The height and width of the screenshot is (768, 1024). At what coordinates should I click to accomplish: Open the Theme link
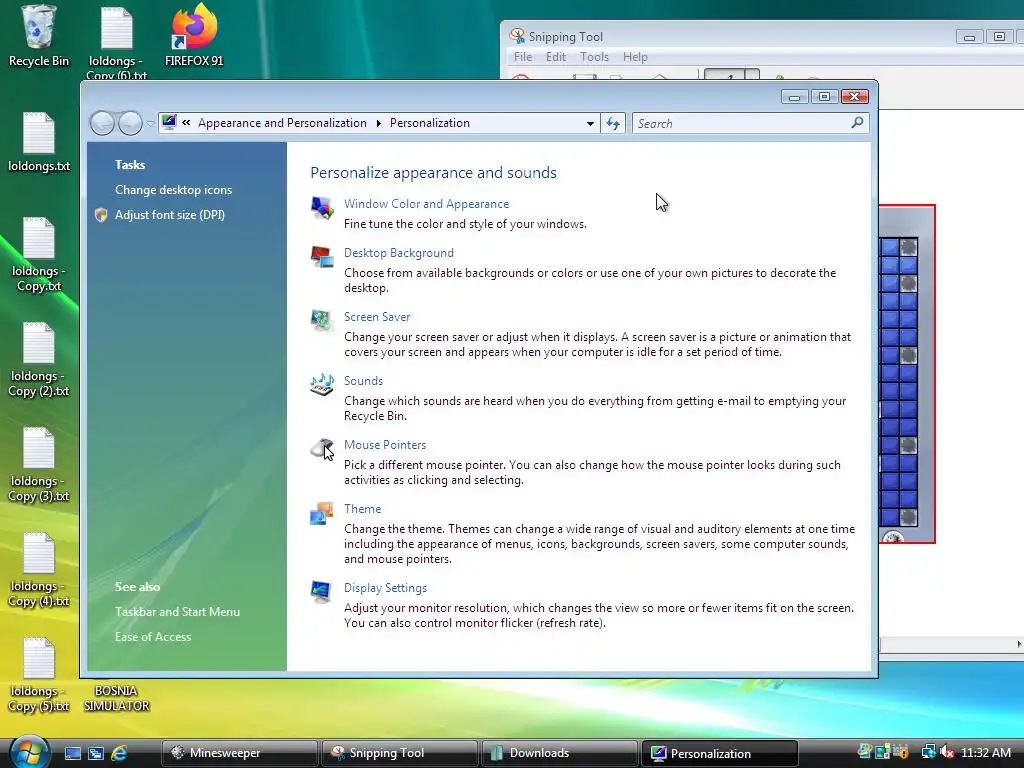tap(362, 509)
